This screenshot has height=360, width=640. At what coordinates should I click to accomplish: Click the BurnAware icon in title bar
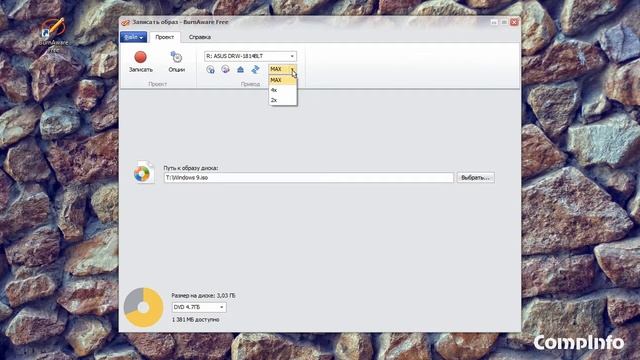(x=126, y=22)
